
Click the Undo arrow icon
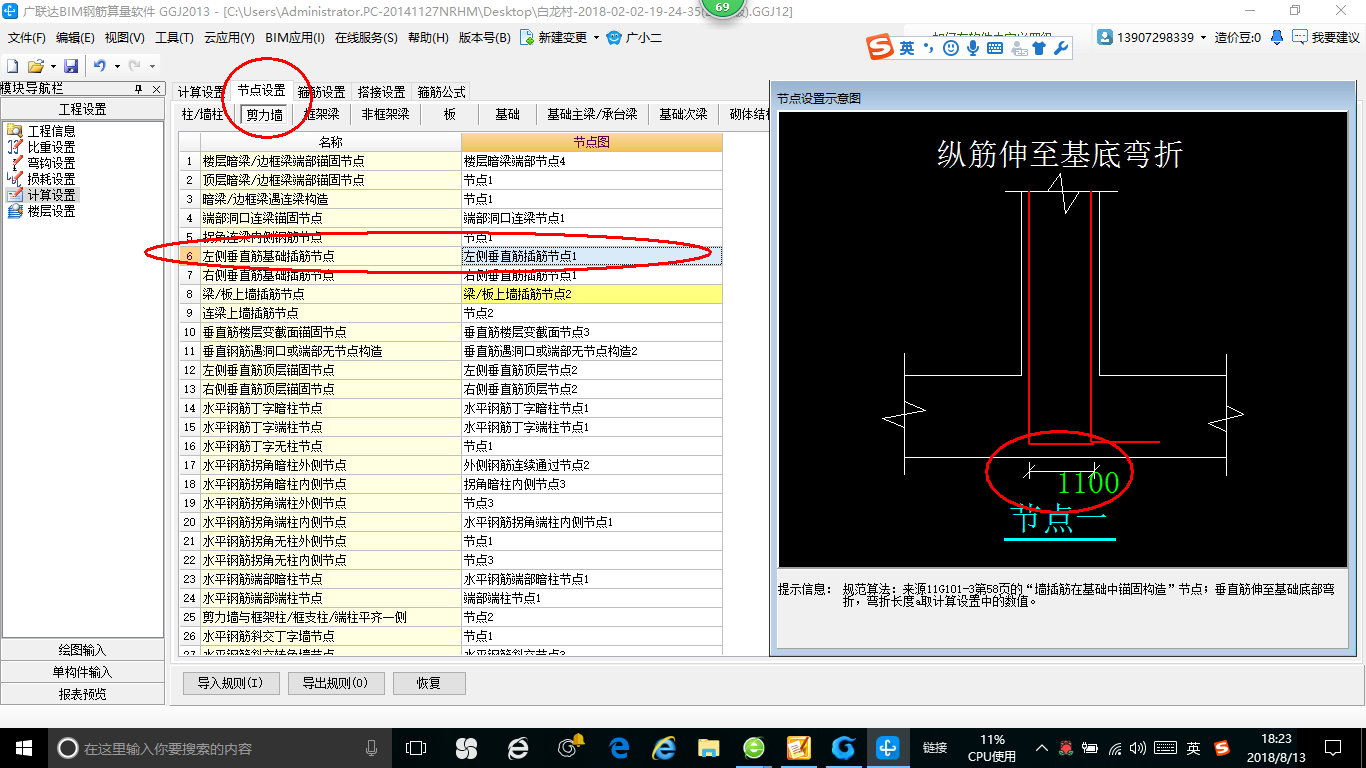[100, 66]
